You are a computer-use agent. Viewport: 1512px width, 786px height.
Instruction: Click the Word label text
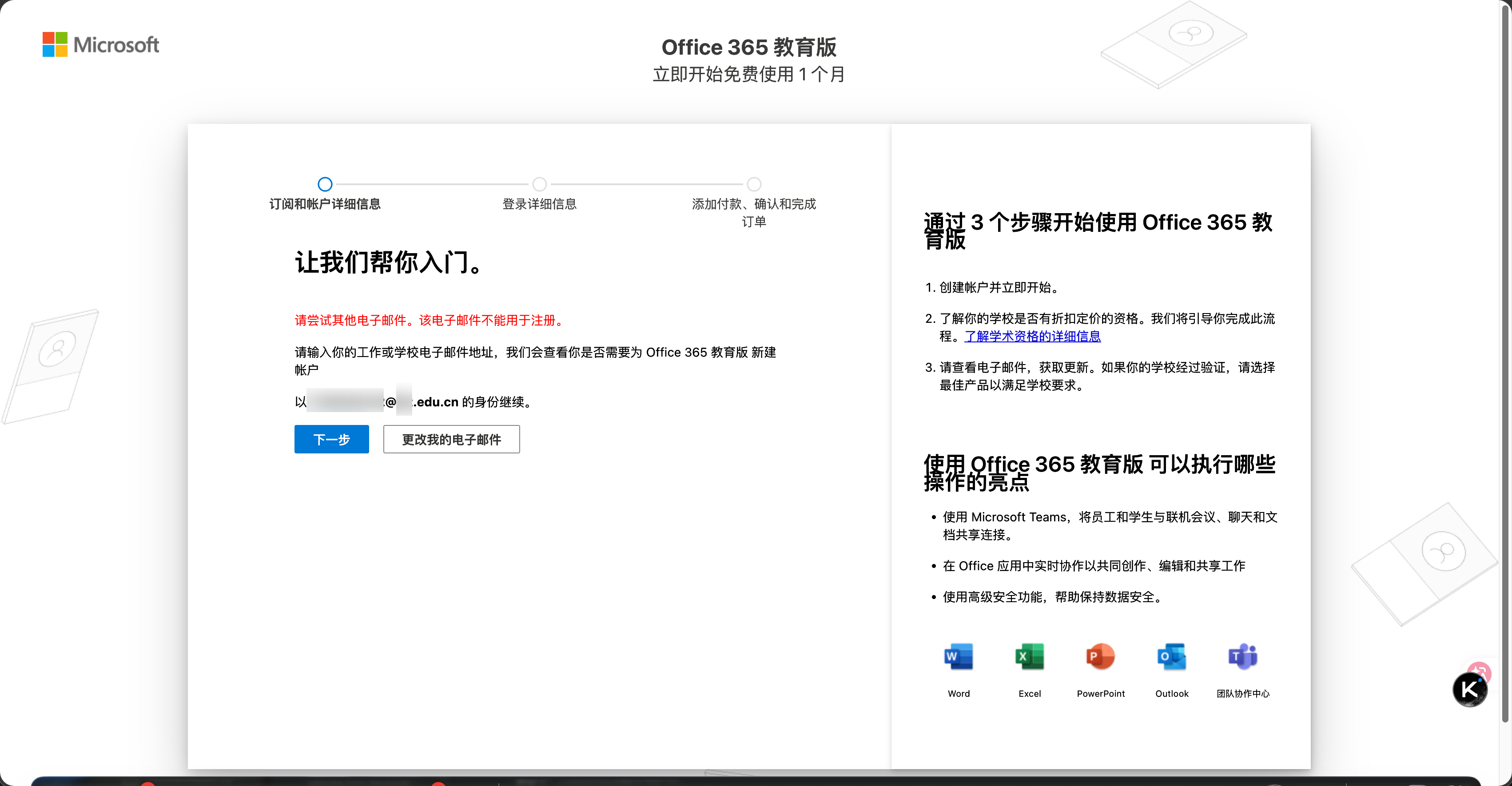(x=959, y=693)
